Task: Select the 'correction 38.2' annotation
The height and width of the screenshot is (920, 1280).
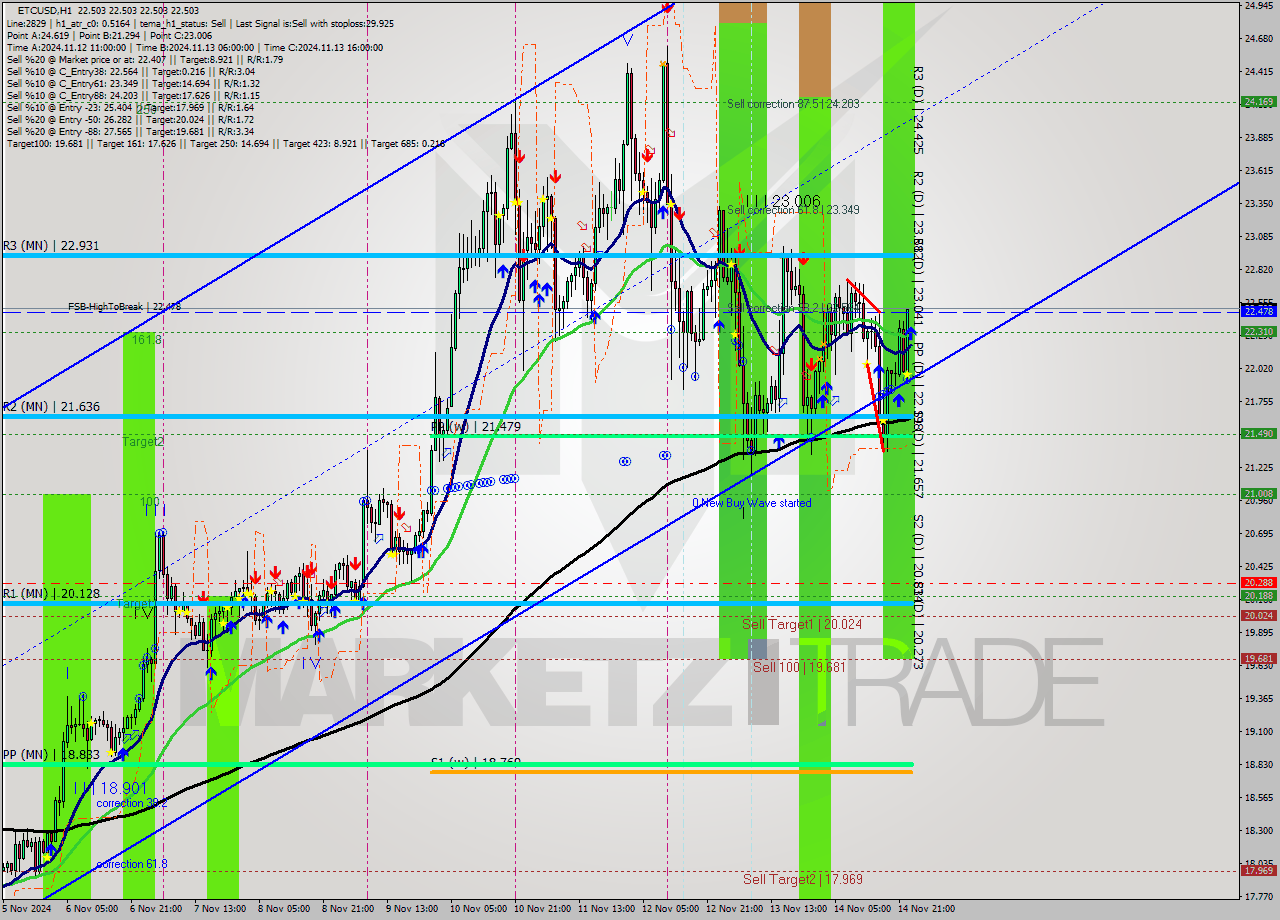Action: coord(131,803)
